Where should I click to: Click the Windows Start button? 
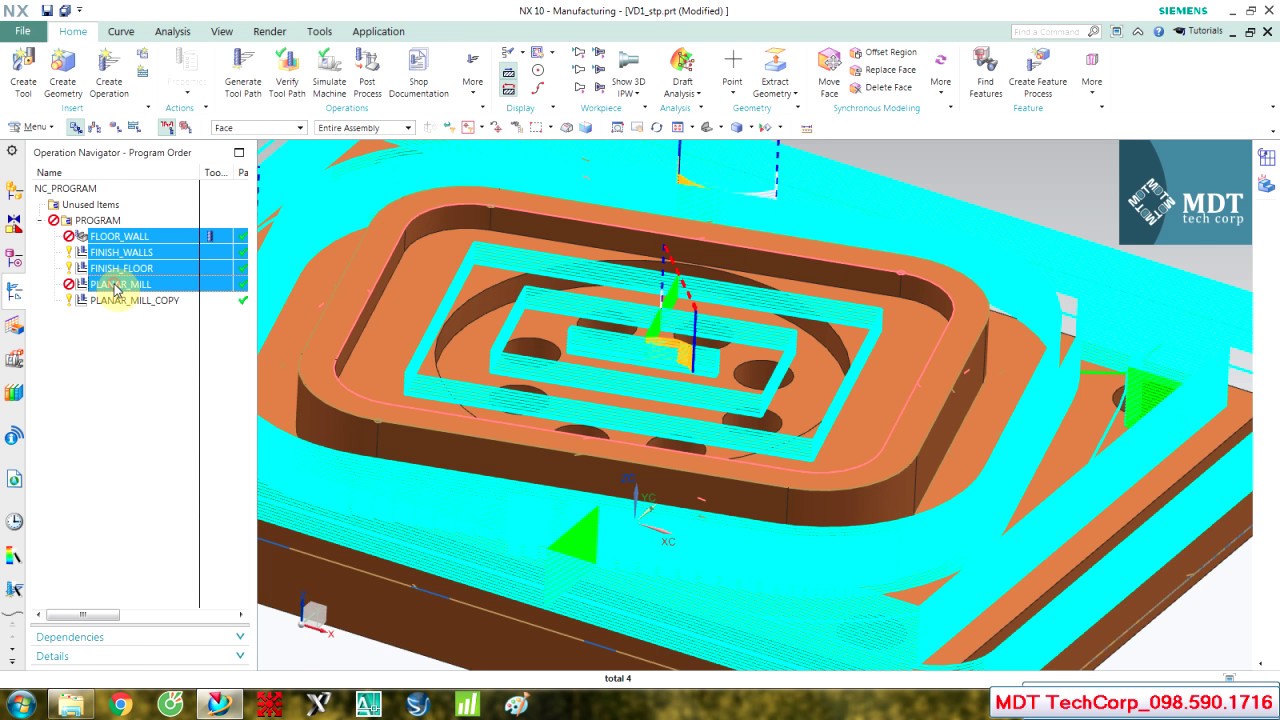tap(21, 704)
